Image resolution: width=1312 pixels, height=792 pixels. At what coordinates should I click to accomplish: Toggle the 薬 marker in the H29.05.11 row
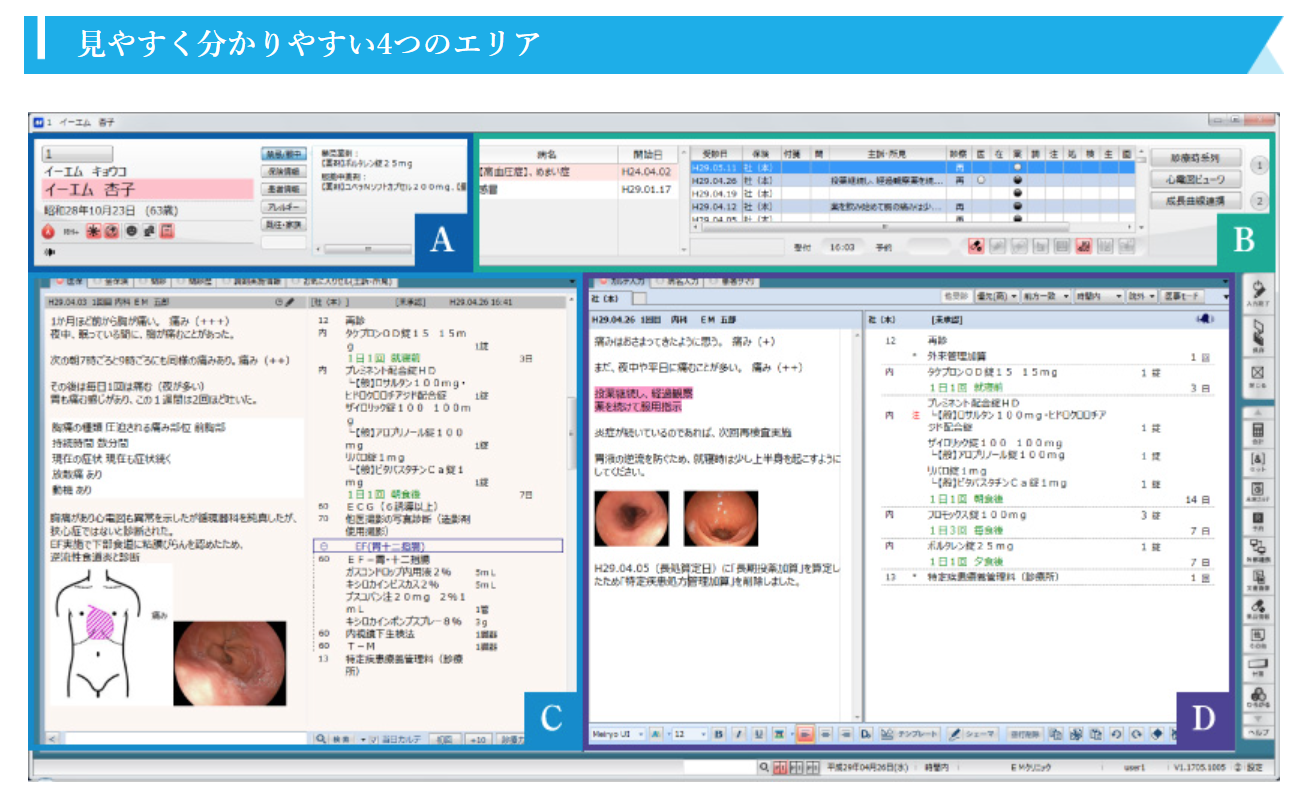click(1018, 168)
